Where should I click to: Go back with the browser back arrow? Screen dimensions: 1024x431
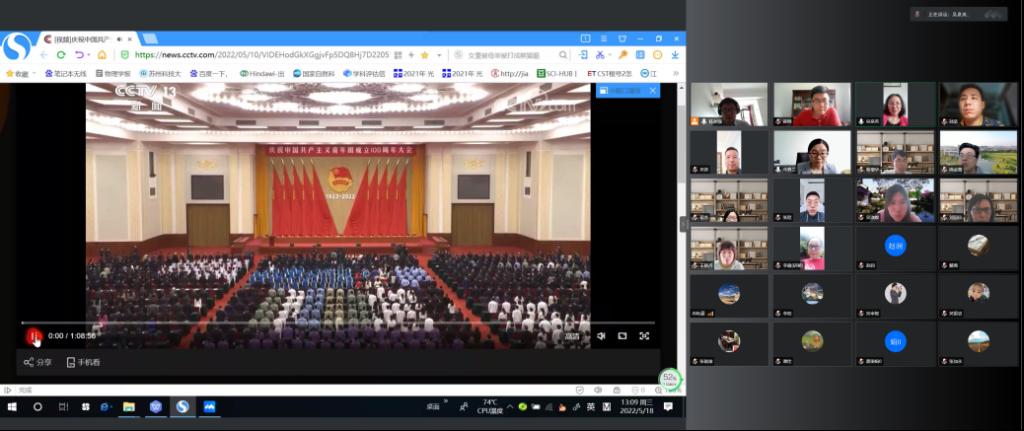(44, 55)
